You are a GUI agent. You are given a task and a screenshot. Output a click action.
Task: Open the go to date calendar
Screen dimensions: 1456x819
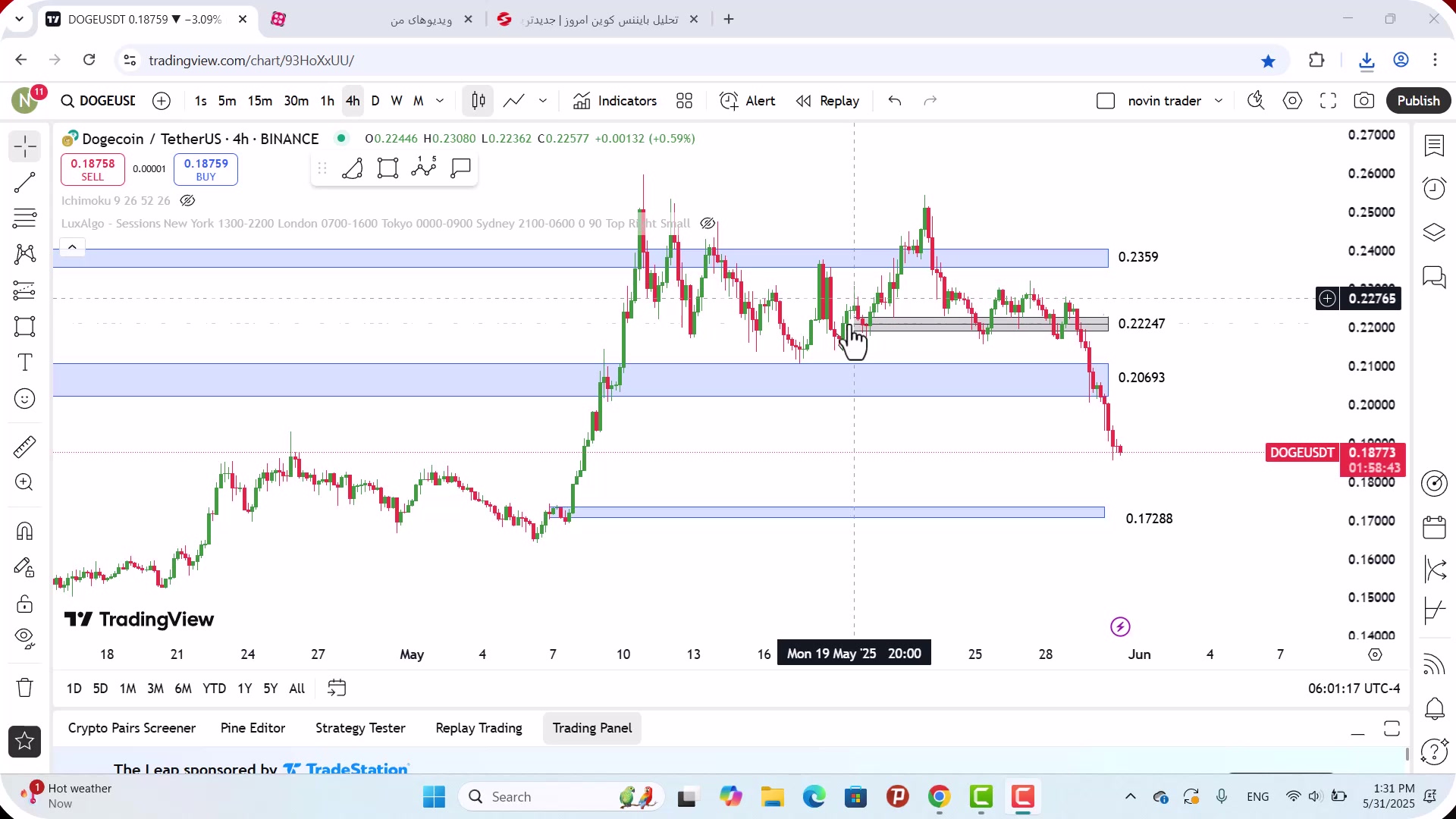(337, 688)
